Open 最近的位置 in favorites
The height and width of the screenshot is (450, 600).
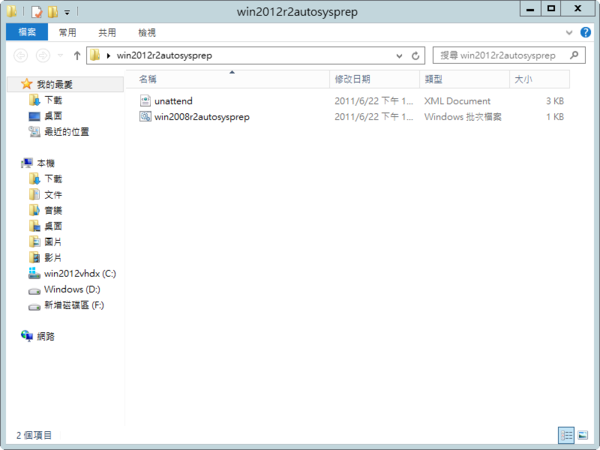[67, 132]
